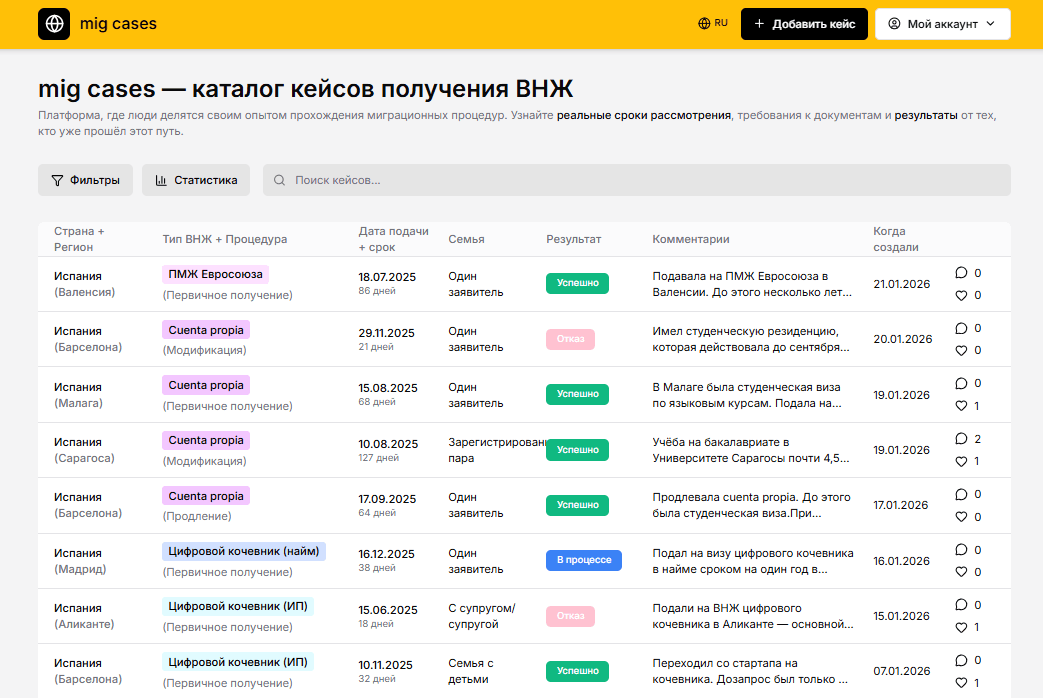Screen dimensions: 1043x698
Task: Toggle the heart on the Аликанте case
Action: [x=961, y=627]
